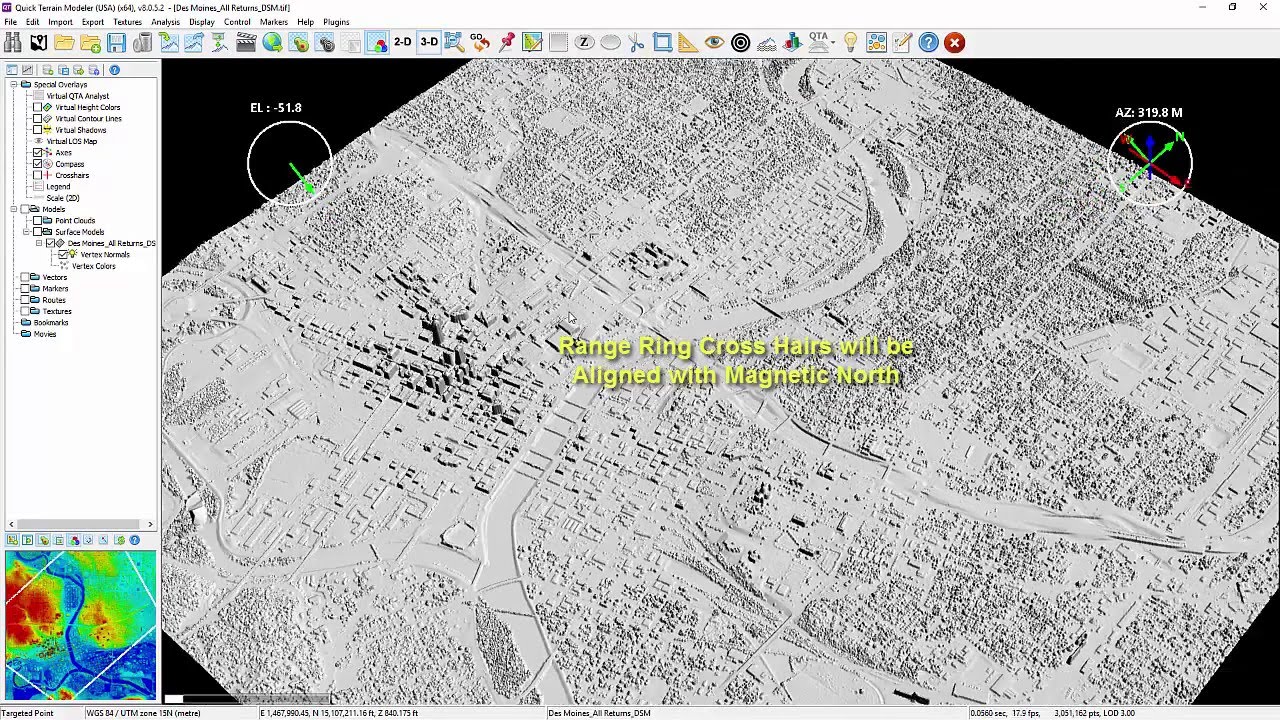Uncheck the Axes overlay checkbox
Image resolution: width=1280 pixels, height=720 pixels.
38,152
